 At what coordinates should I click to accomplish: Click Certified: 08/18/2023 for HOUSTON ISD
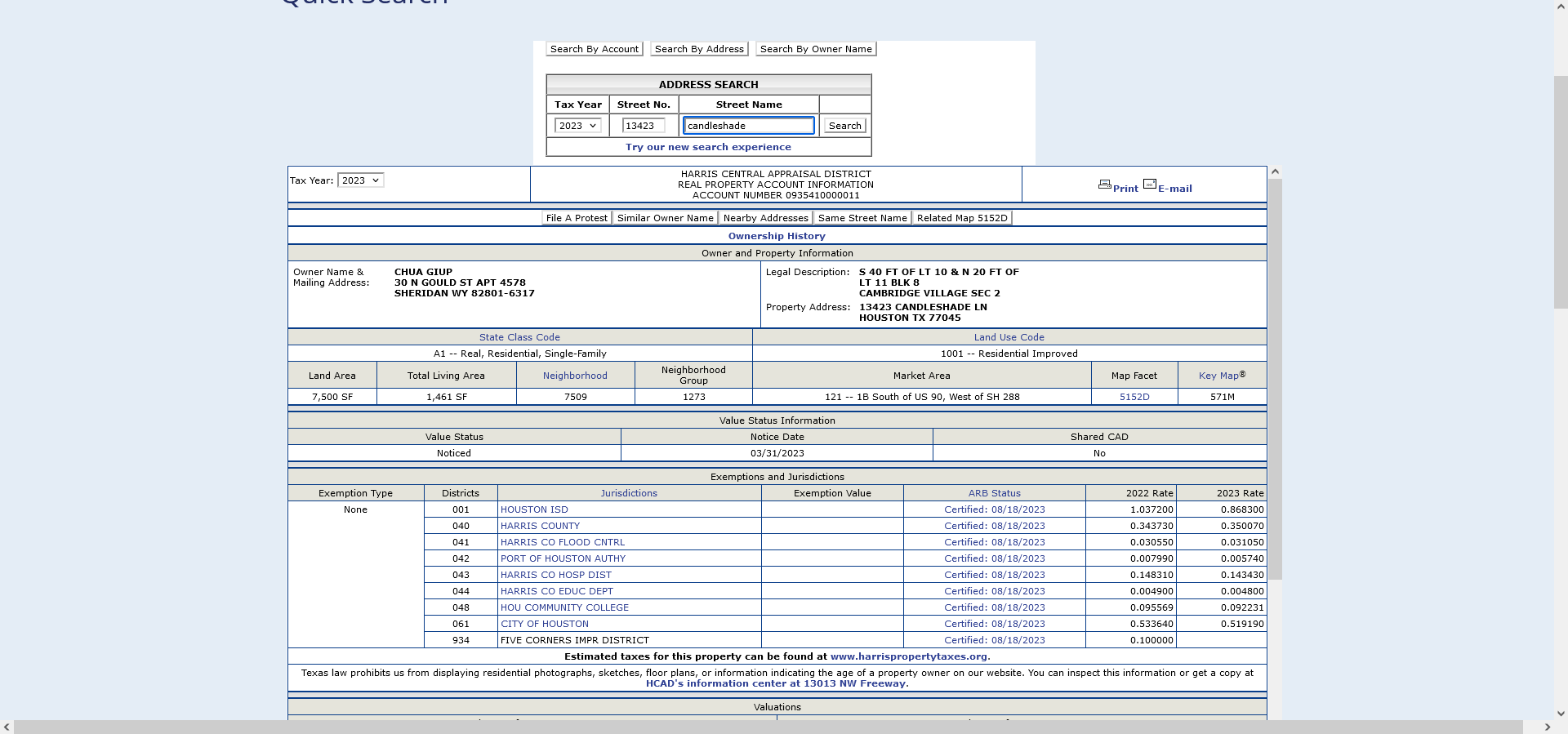[995, 509]
